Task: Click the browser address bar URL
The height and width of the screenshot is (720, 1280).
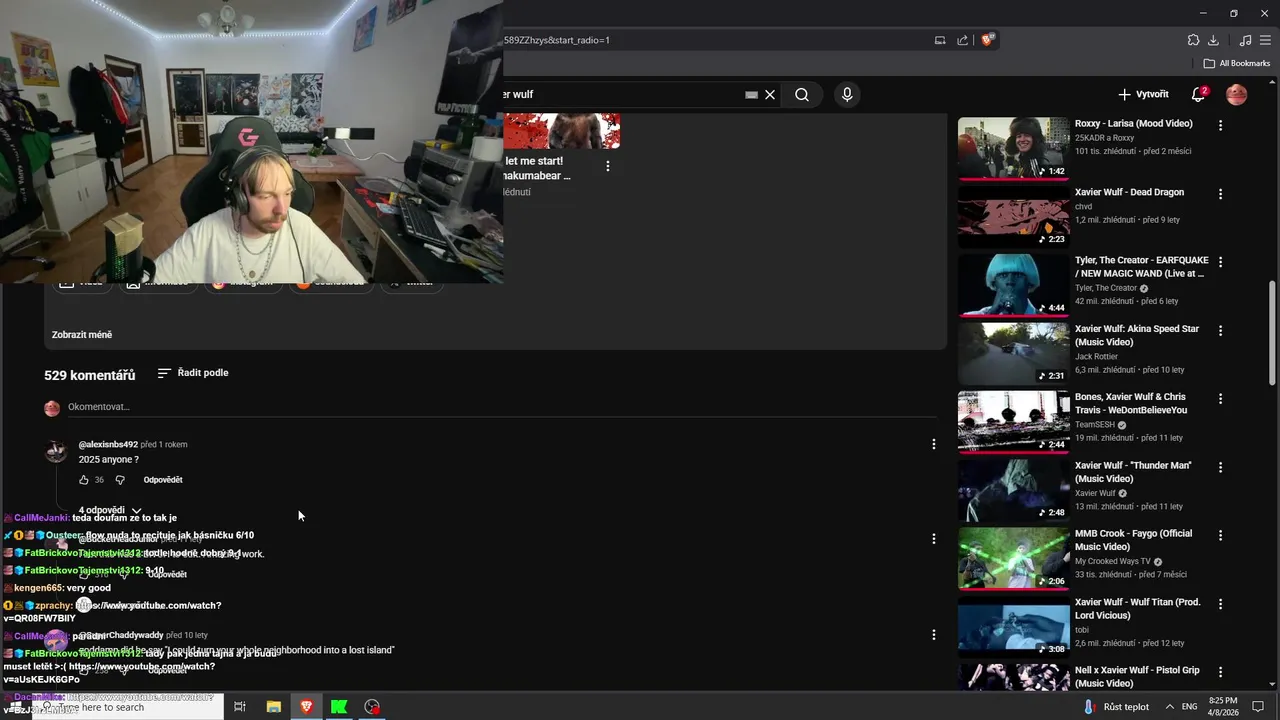Action: [556, 40]
